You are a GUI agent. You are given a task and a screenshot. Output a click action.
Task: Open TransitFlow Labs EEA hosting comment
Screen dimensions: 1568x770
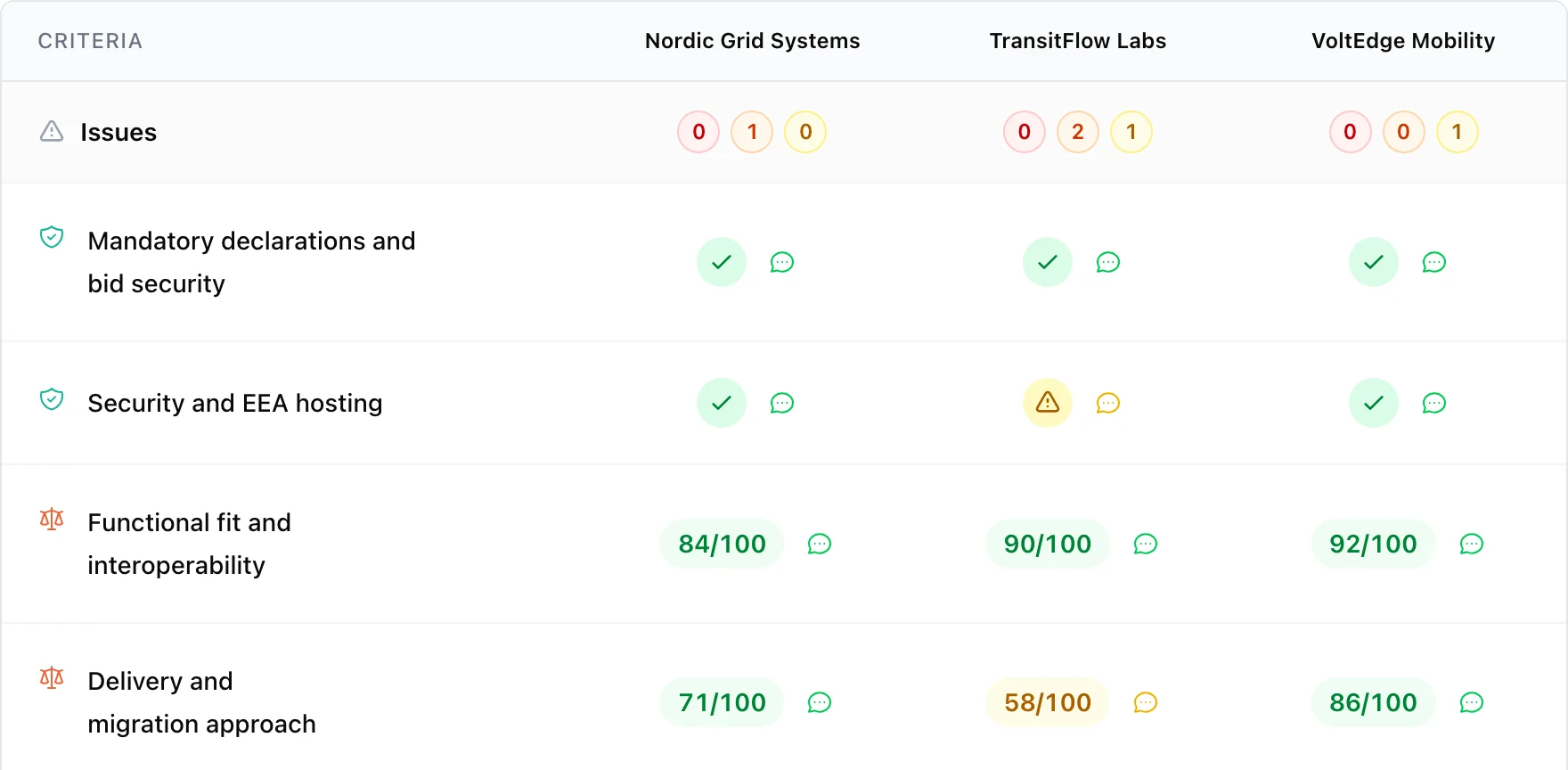coord(1108,403)
